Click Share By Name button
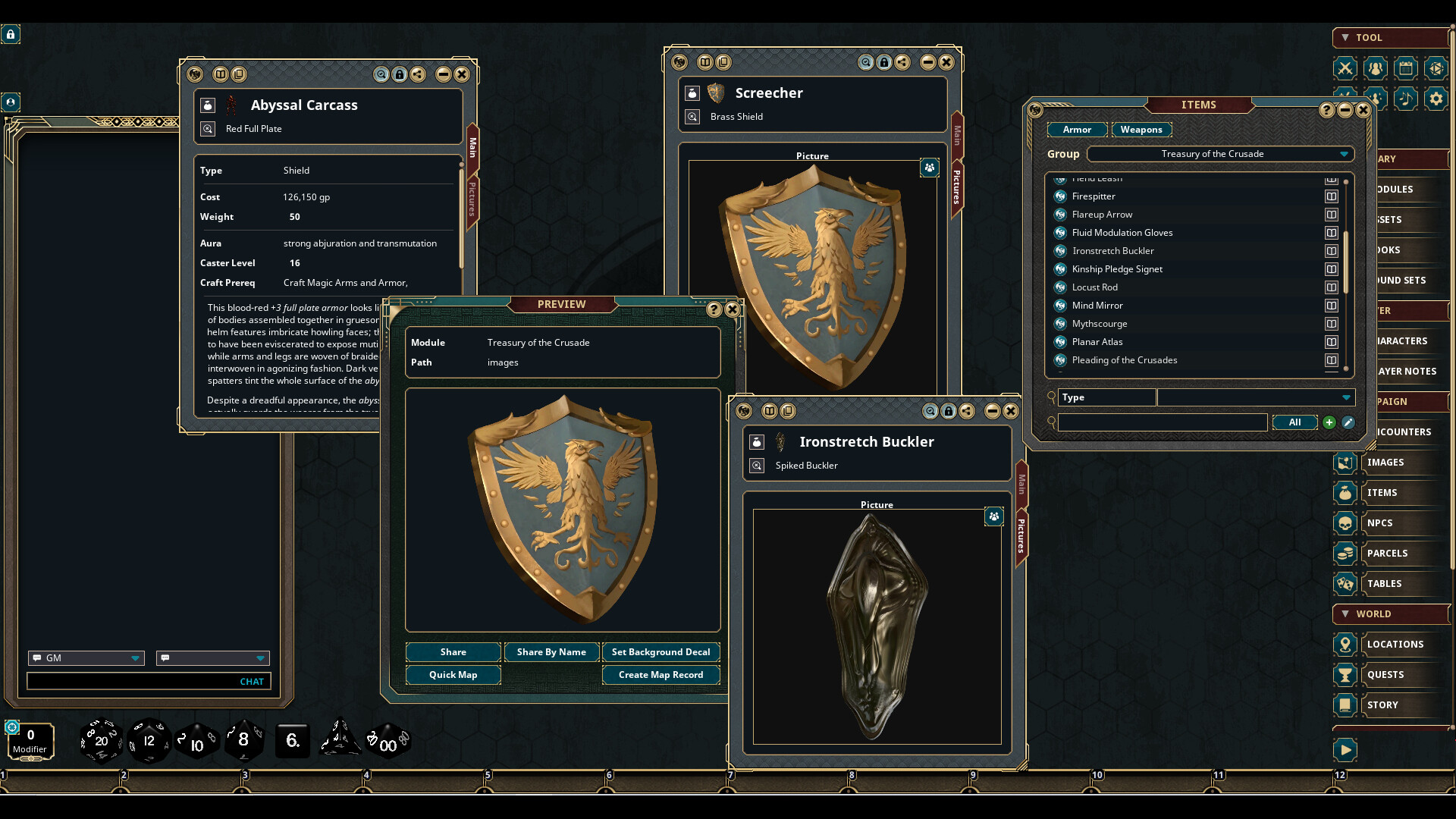Screen dimensions: 1456x819 pos(551,652)
